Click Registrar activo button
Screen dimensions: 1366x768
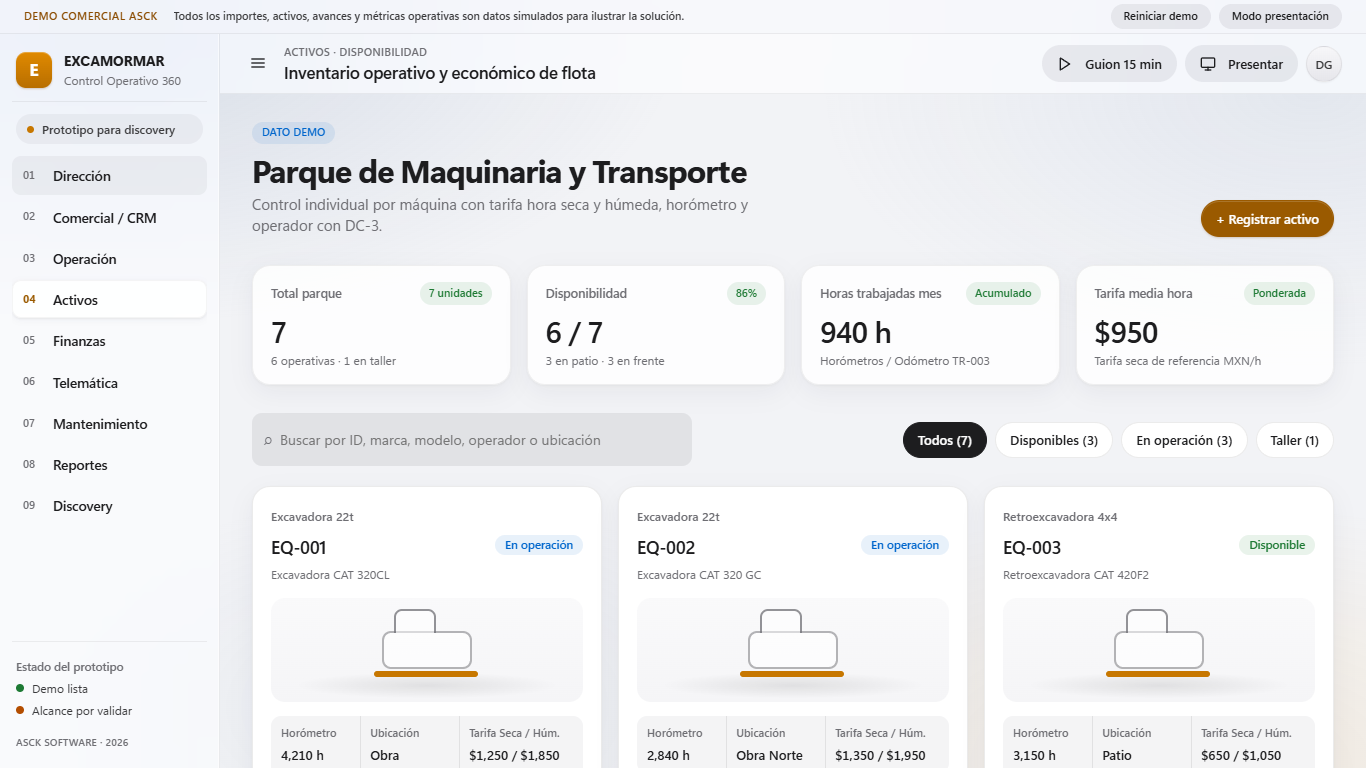(x=1267, y=219)
